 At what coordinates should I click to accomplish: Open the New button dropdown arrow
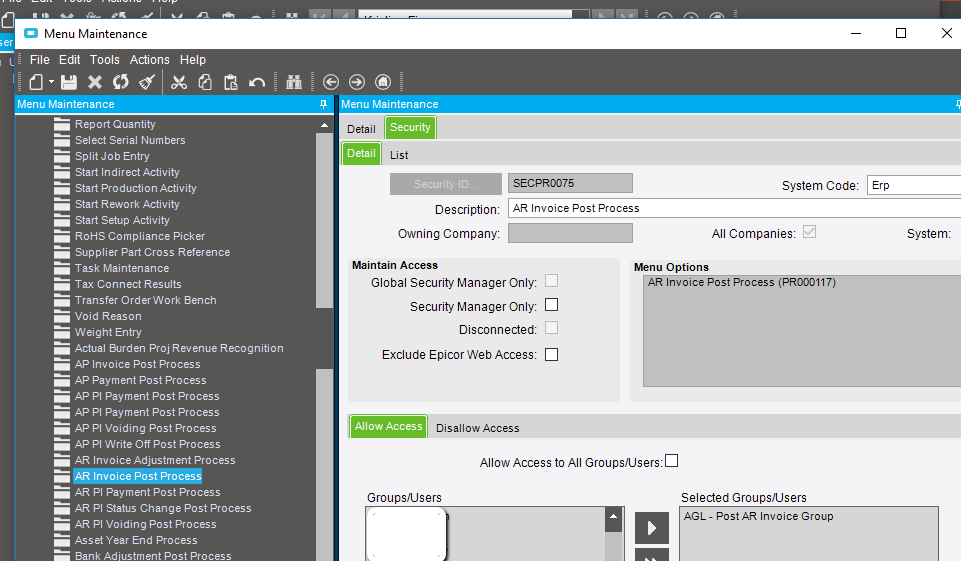coord(51,82)
